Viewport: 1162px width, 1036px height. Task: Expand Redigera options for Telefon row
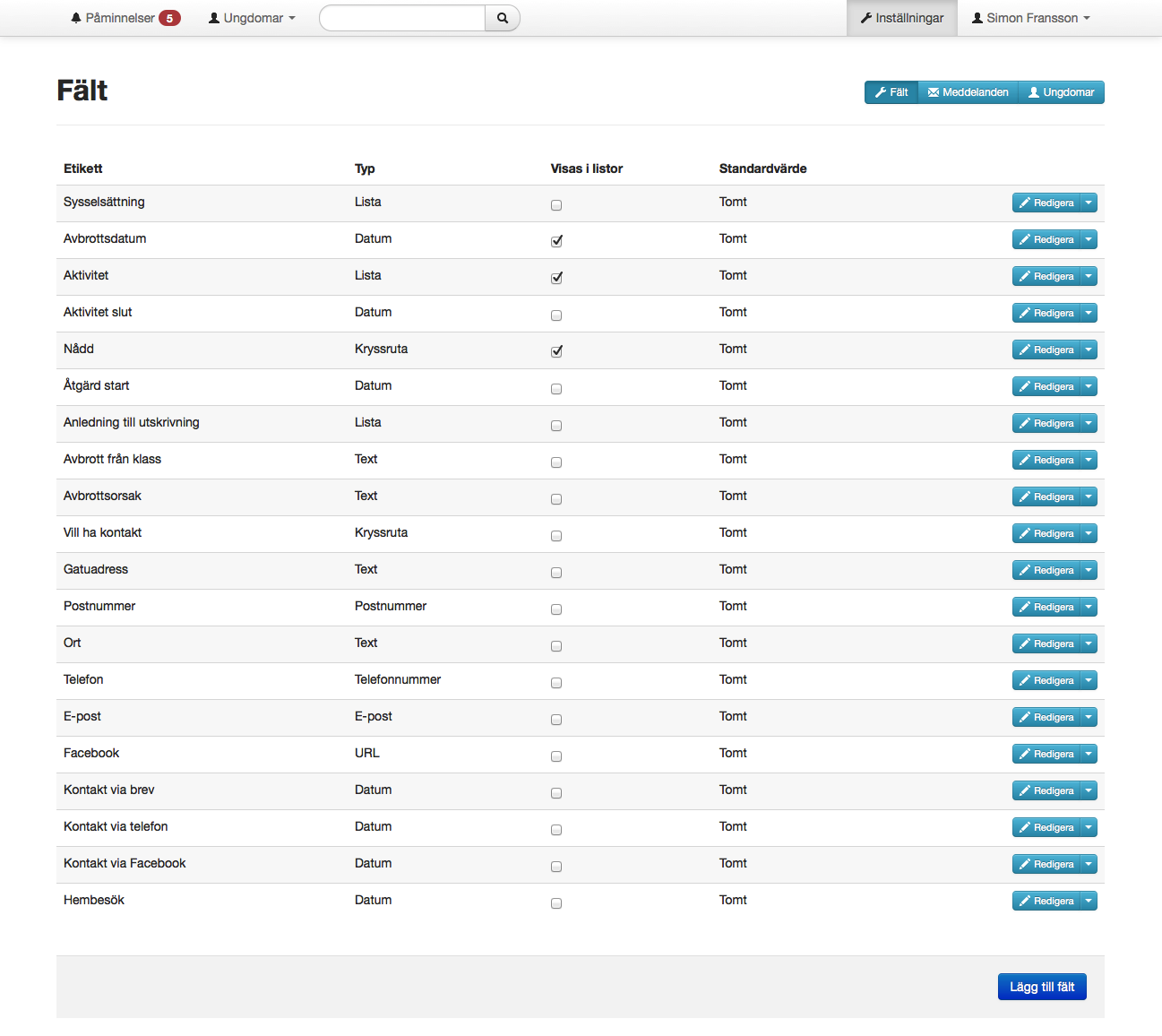click(x=1089, y=680)
